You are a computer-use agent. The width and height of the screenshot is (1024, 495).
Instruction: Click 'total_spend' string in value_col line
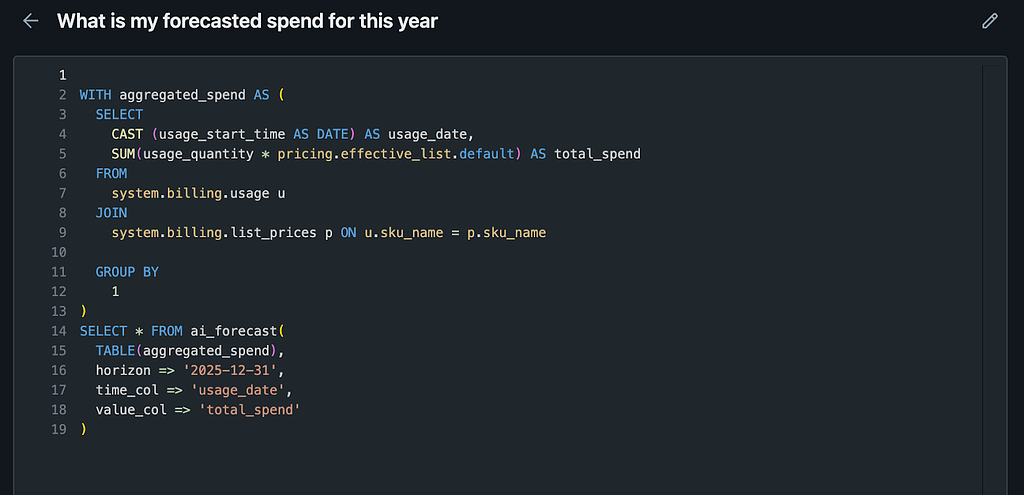[x=253, y=410]
